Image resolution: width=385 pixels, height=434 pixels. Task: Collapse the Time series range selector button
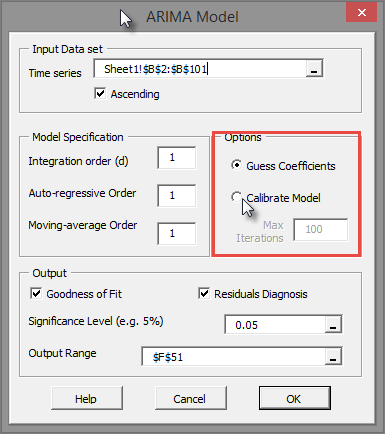314,69
